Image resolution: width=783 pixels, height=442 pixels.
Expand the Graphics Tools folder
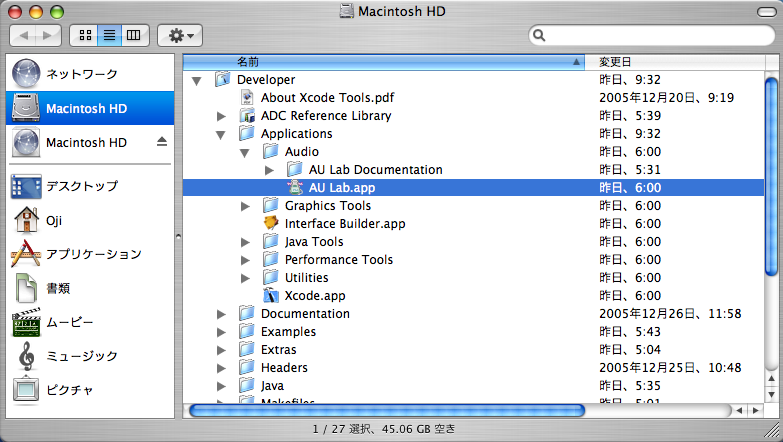point(245,206)
